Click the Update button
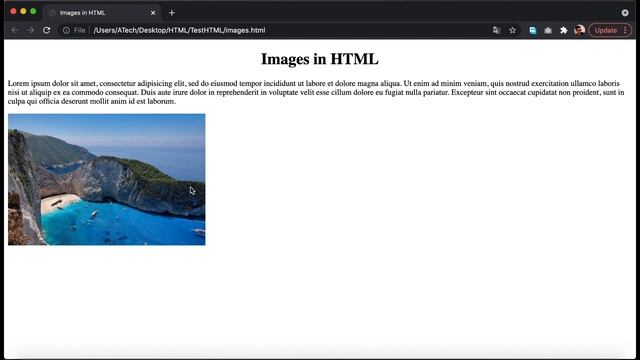This screenshot has height=360, width=640. click(606, 30)
